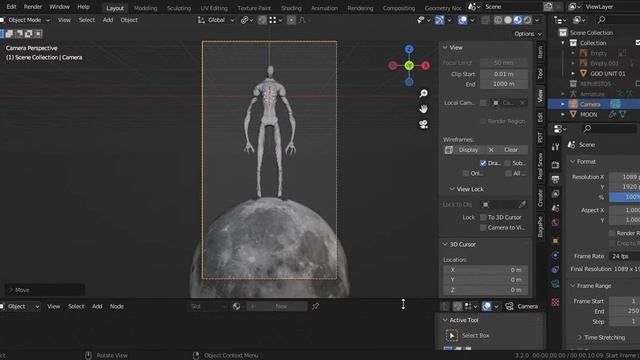Collapse the View panel in sidebar
The width and height of the screenshot is (640, 360).
pos(445,47)
